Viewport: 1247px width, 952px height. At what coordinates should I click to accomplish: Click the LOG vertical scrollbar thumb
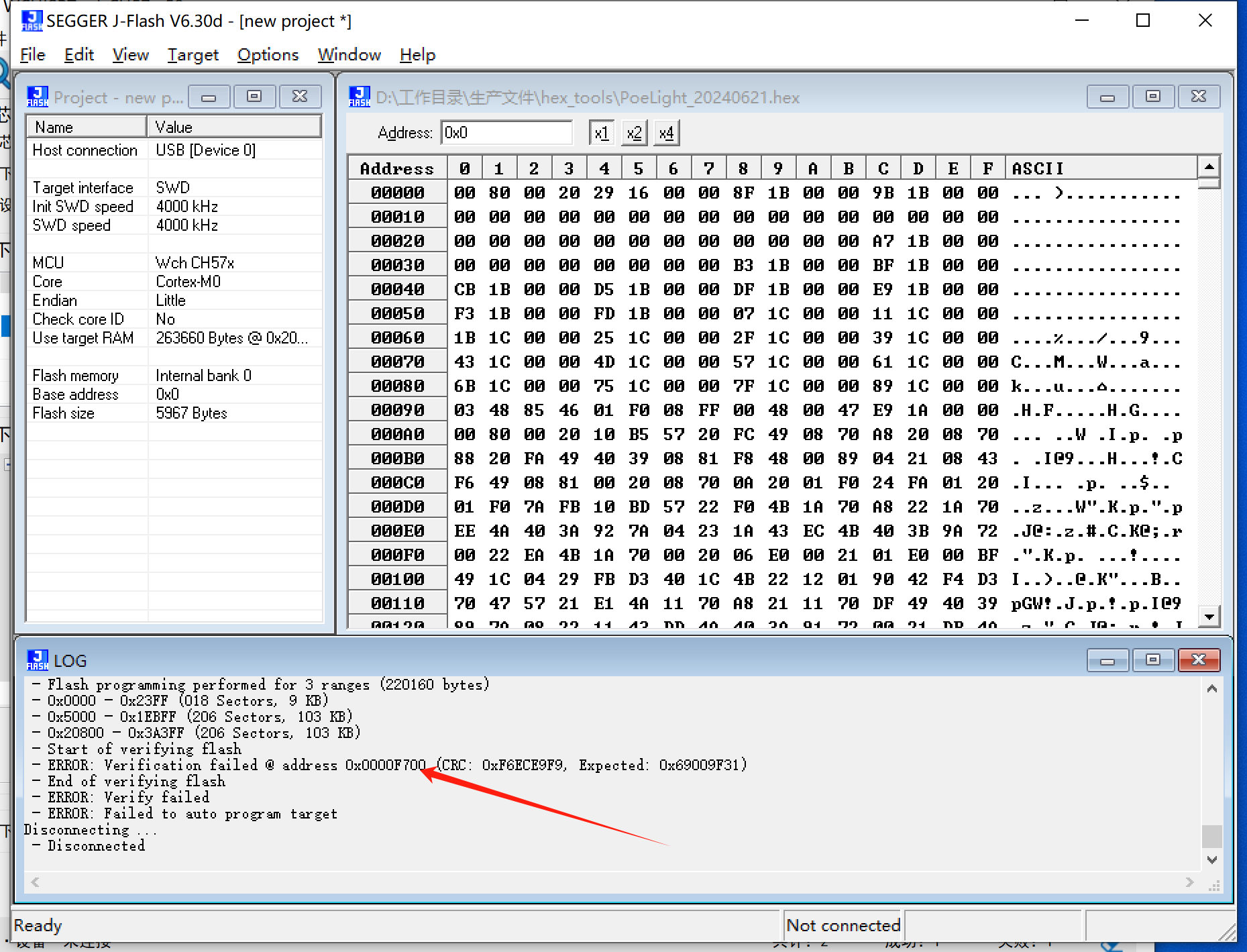[x=1211, y=836]
